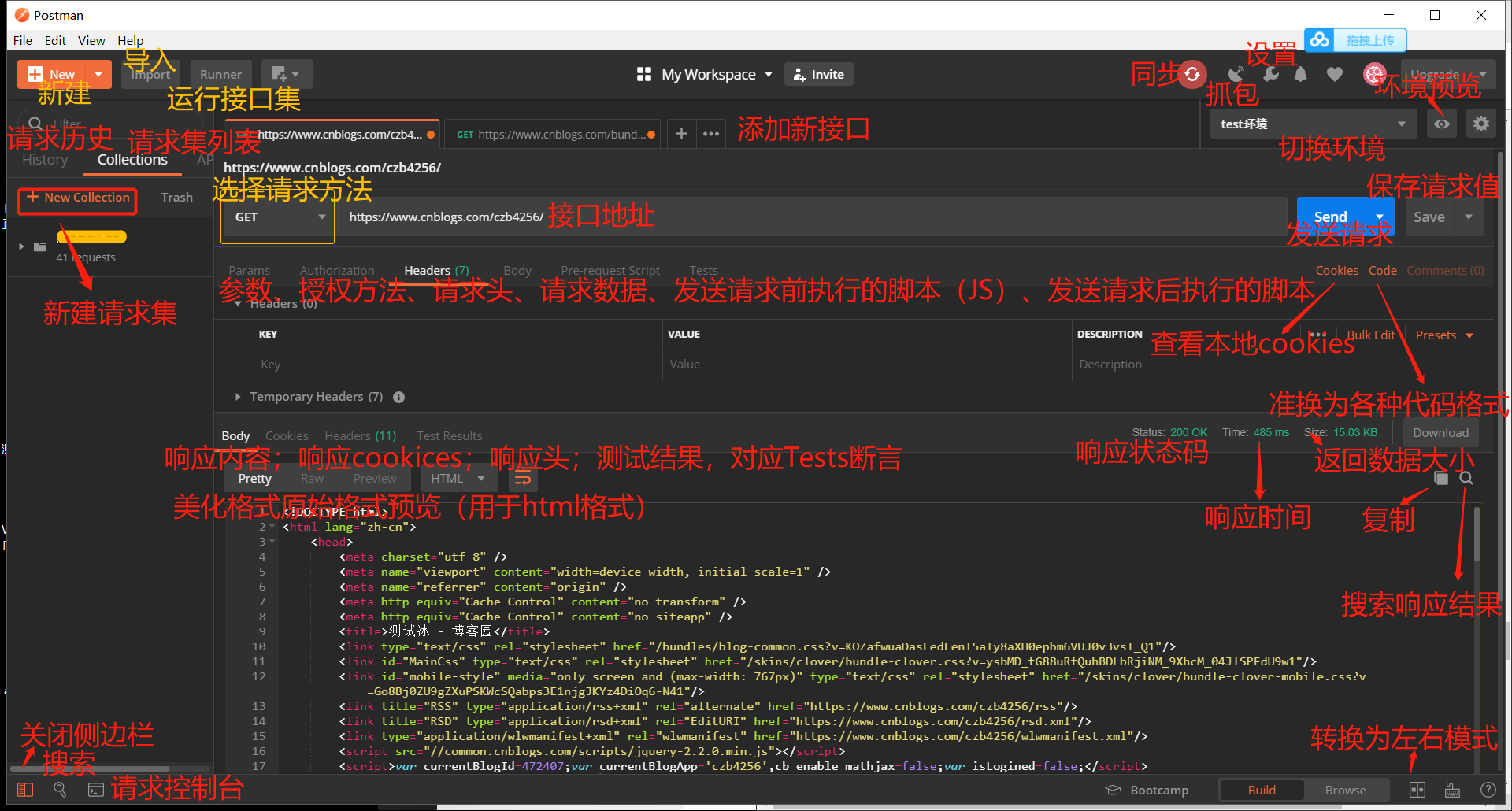Click the cloud upload icon at top
The height and width of the screenshot is (811, 1512).
1321,39
